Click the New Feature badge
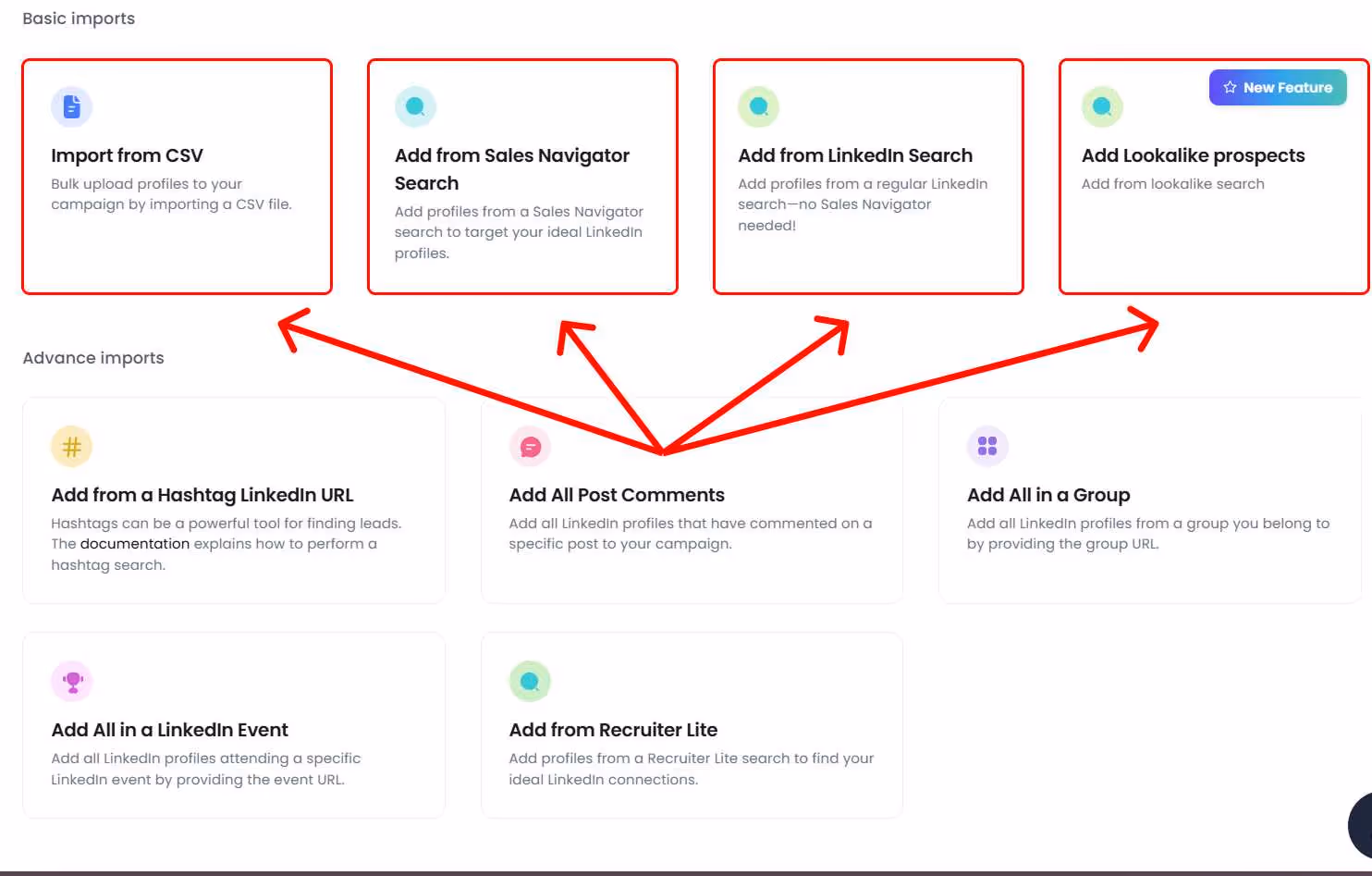Screen dimensions: 1372x876 [x=1277, y=87]
